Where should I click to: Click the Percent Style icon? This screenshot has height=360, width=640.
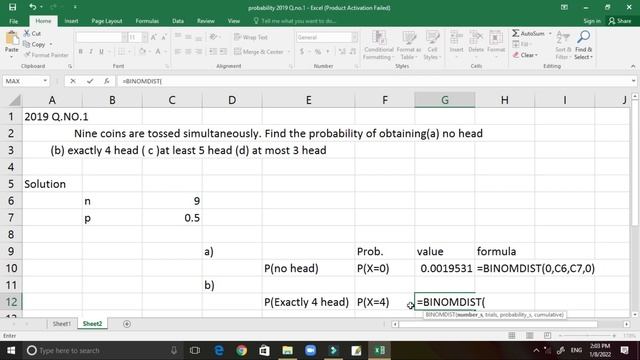tap(318, 51)
